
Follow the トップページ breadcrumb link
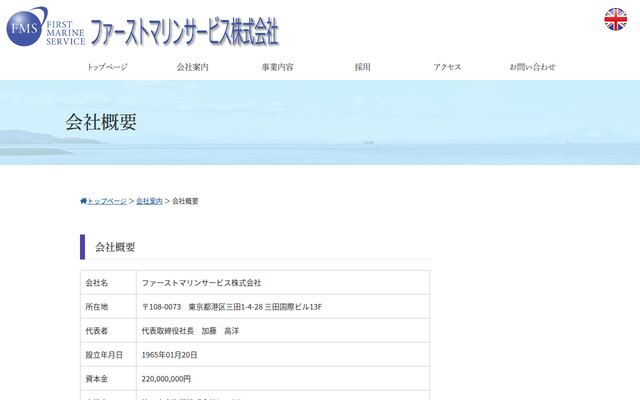(x=107, y=201)
